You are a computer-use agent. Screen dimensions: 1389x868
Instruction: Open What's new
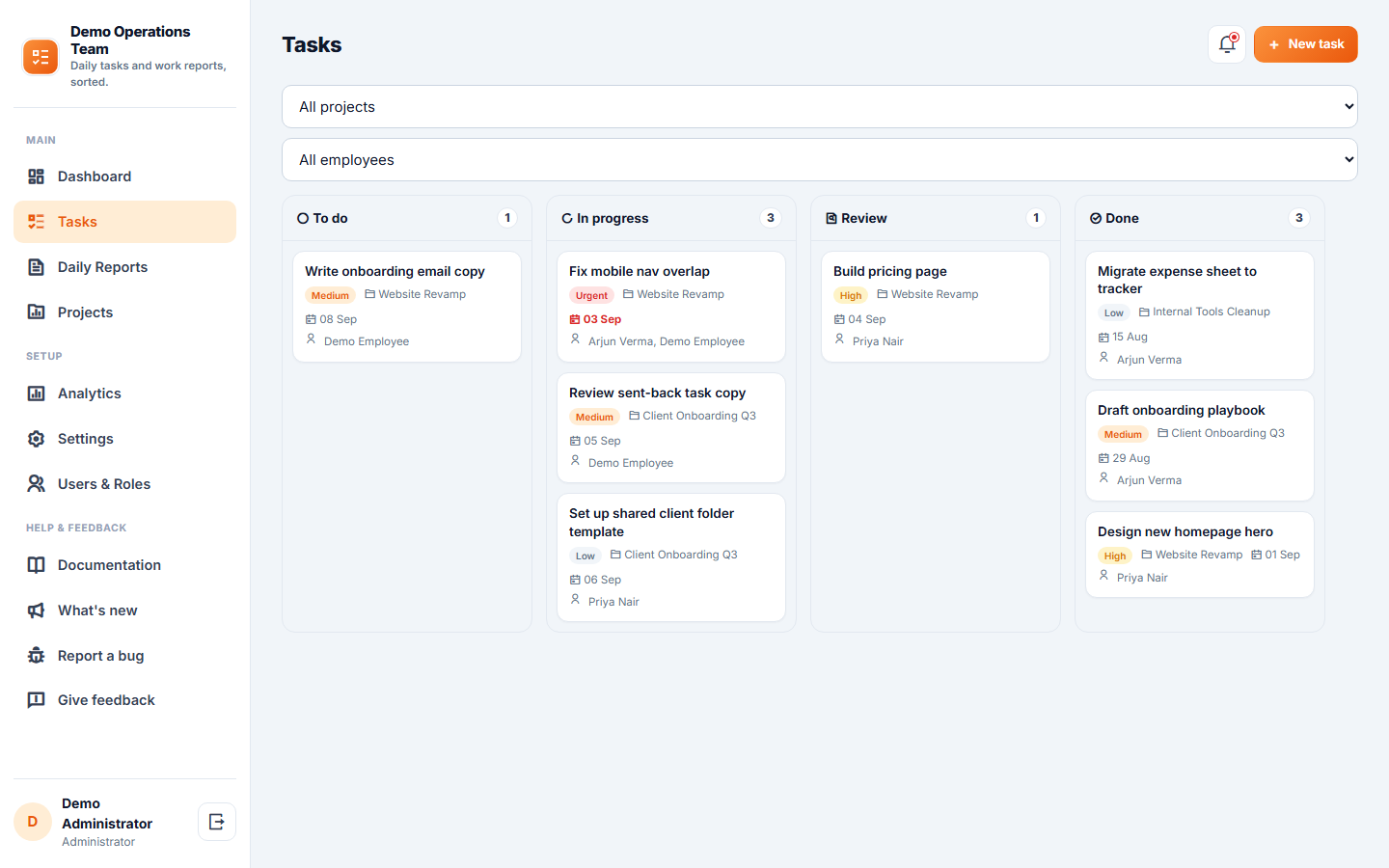point(124,610)
